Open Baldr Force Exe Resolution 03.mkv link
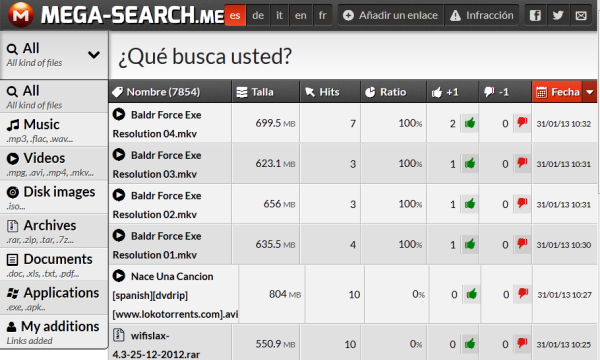600x360 pixels. click(x=157, y=165)
